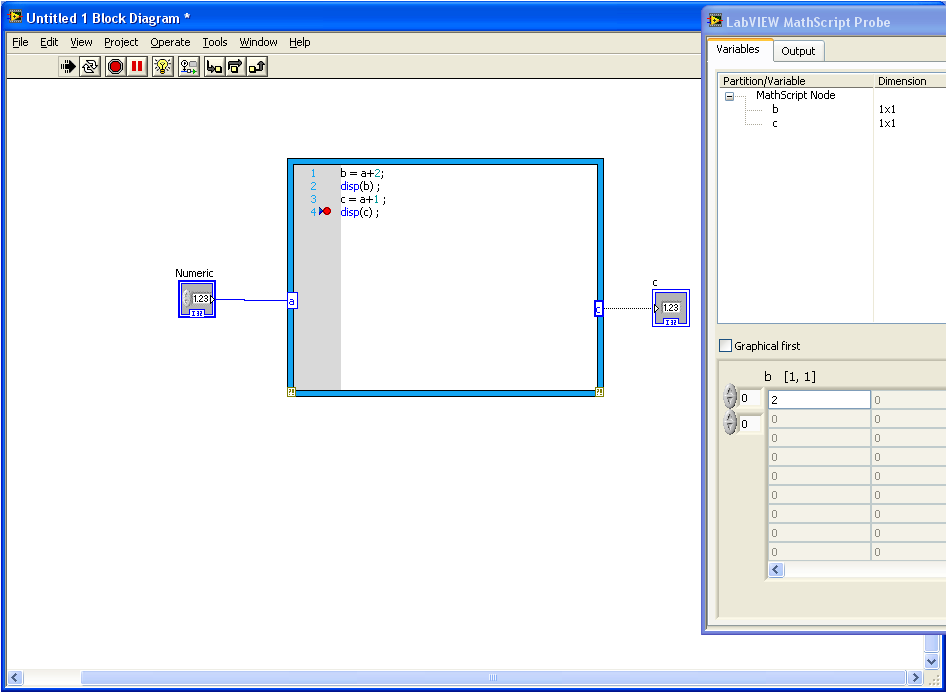Switch to the Output tab
Image resolution: width=947 pixels, height=693 pixels.
pyautogui.click(x=798, y=51)
